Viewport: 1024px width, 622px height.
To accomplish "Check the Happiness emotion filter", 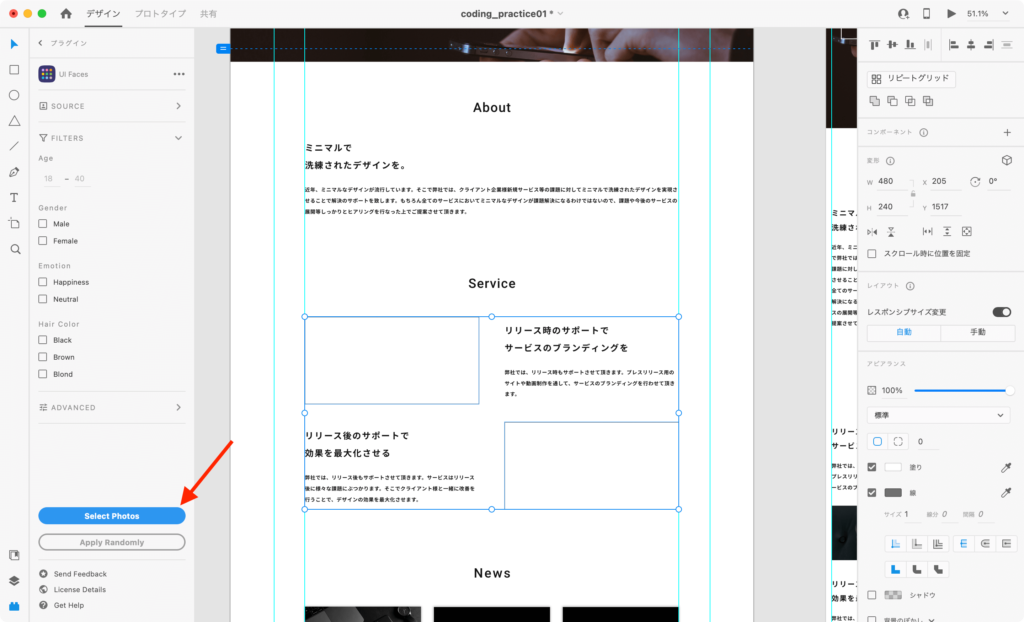I will coord(42,282).
